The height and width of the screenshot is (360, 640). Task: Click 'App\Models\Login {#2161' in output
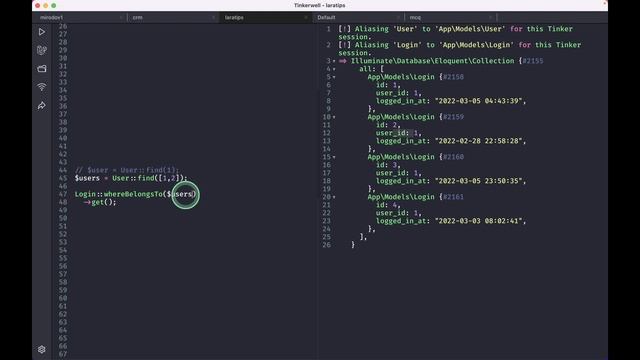tap(416, 197)
